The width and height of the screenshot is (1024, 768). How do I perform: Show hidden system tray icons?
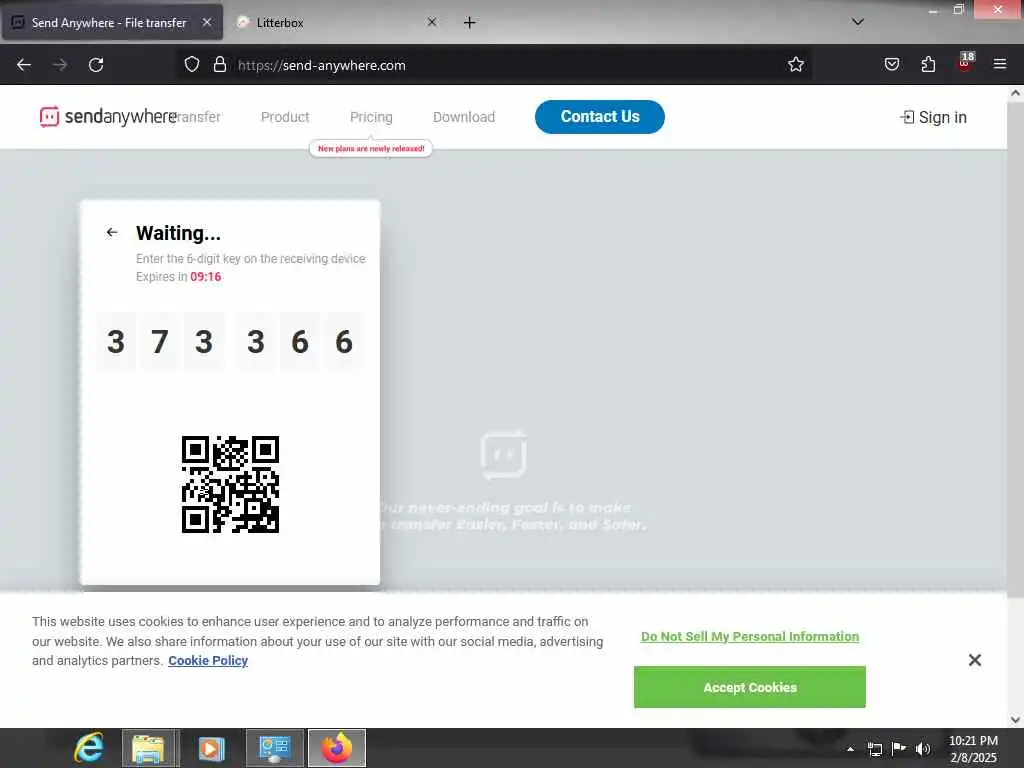[x=850, y=749]
